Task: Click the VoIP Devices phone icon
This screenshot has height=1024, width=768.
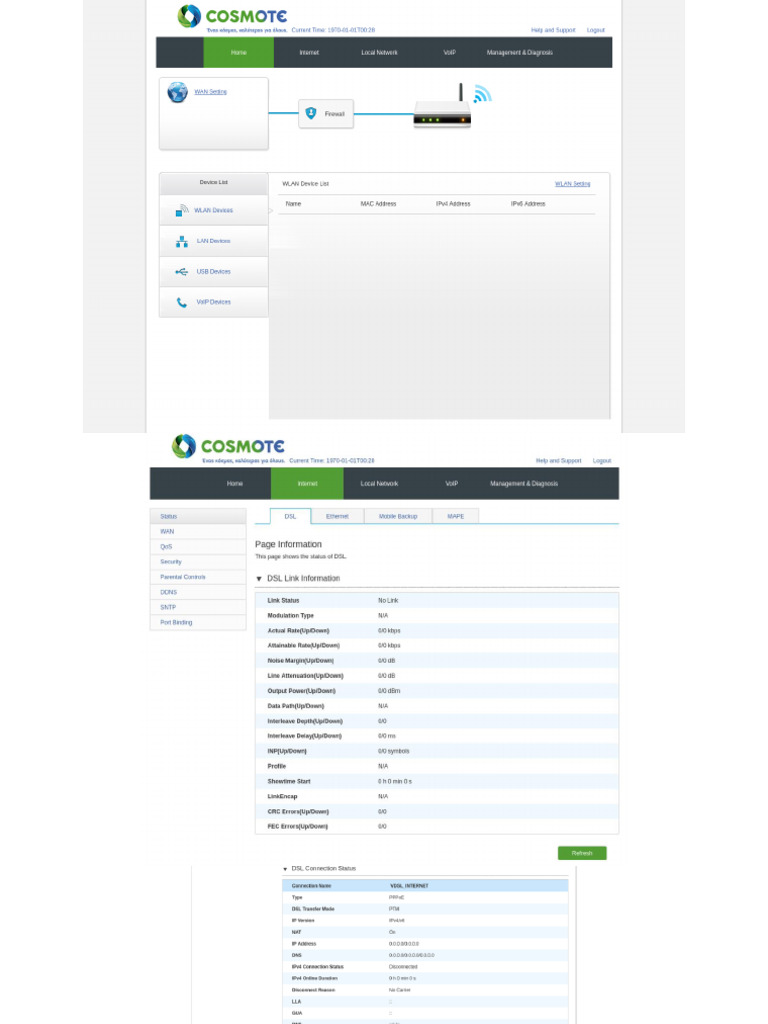Action: [x=182, y=302]
